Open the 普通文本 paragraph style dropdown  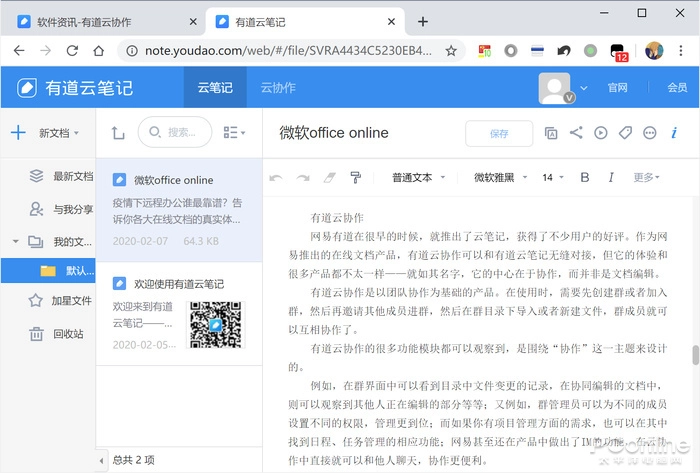pos(418,177)
